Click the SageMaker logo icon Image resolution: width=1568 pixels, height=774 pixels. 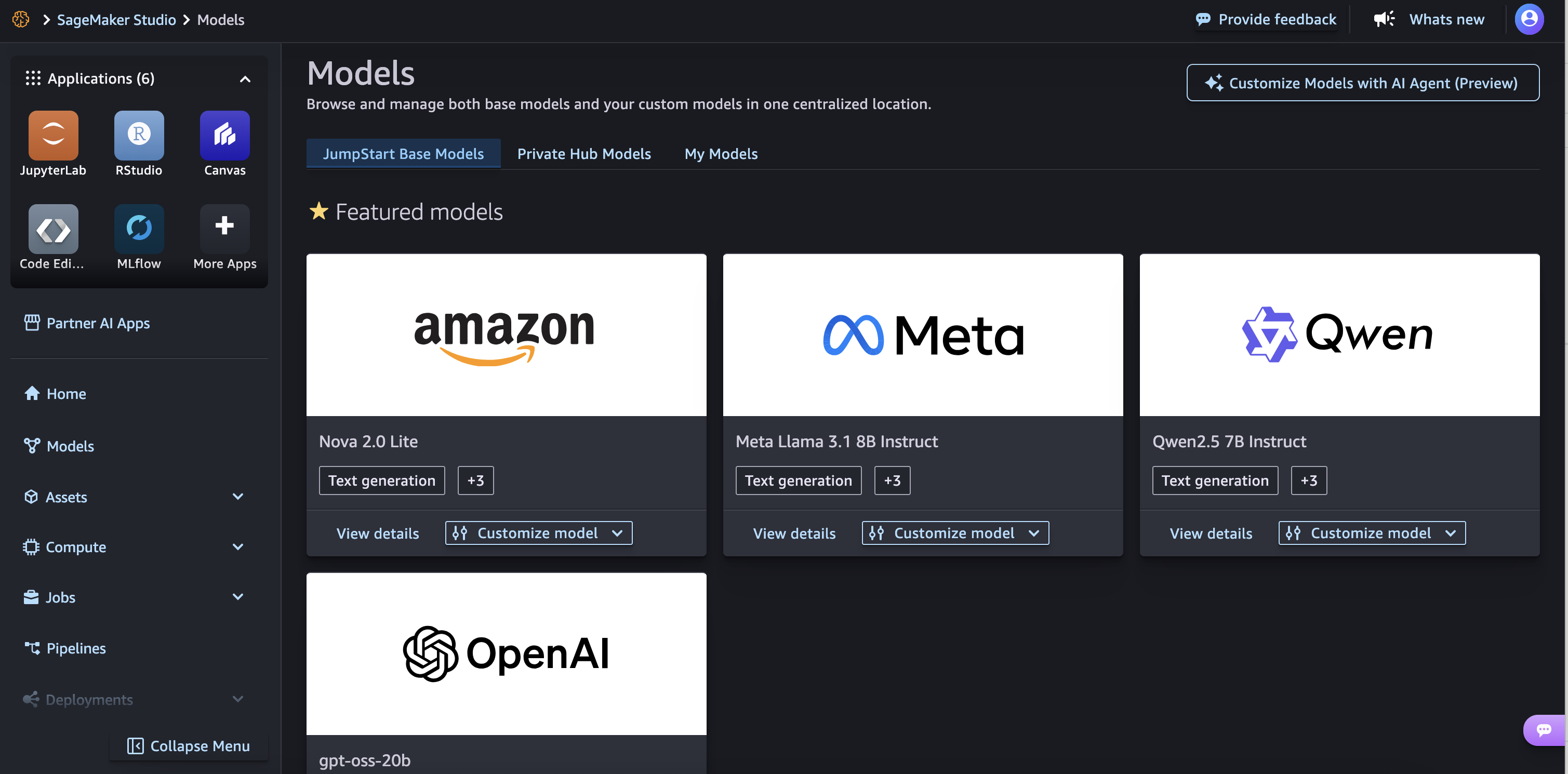point(21,19)
